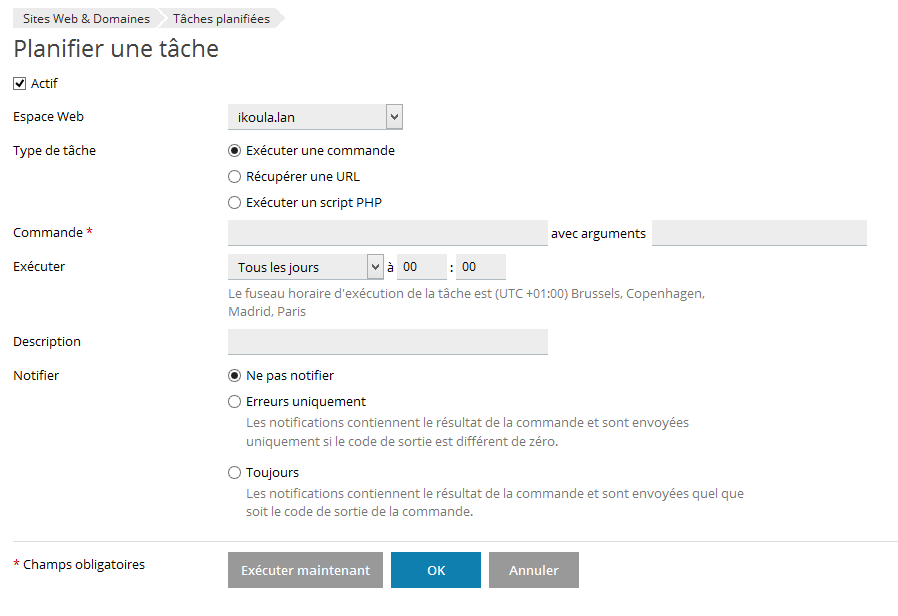Screen dimensions: 898x616
Task: Click the hour field of execution time
Action: coord(422,267)
